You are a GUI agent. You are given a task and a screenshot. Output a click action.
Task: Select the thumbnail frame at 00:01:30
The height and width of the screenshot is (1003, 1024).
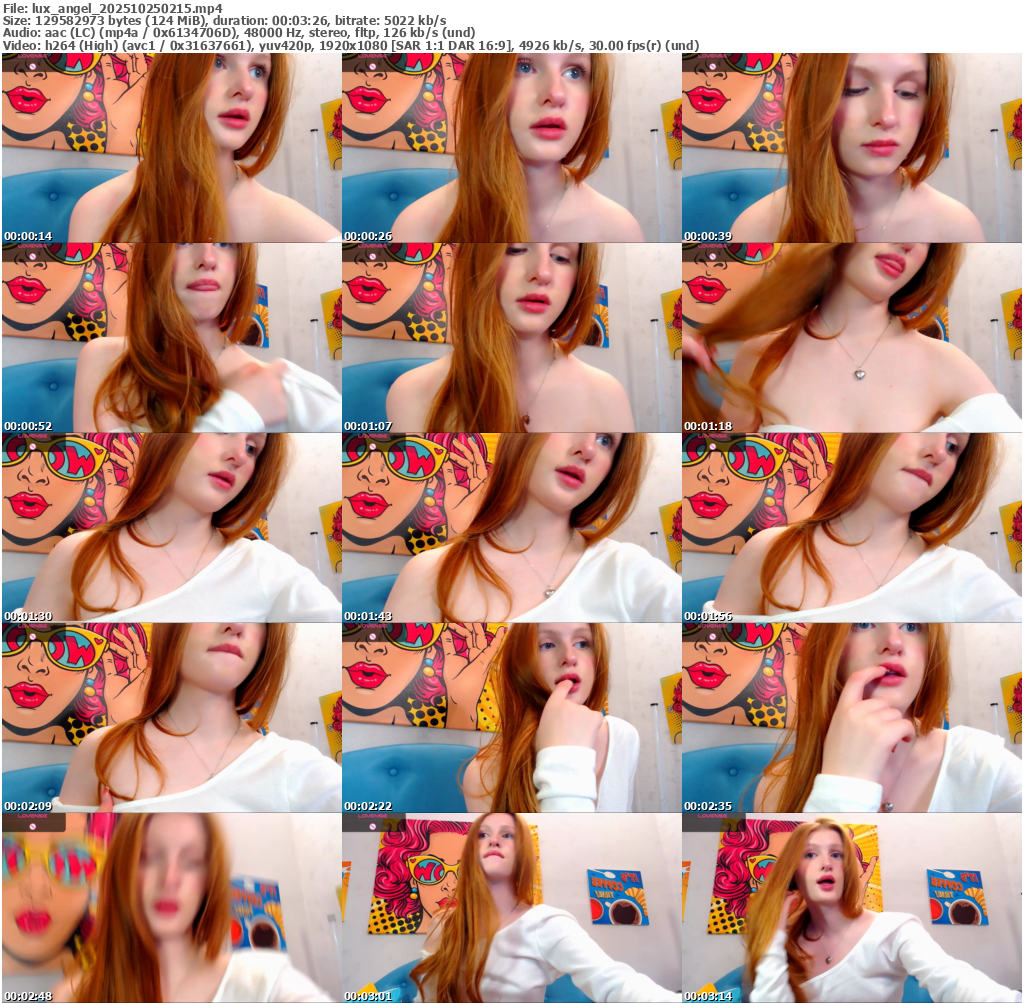click(x=171, y=528)
